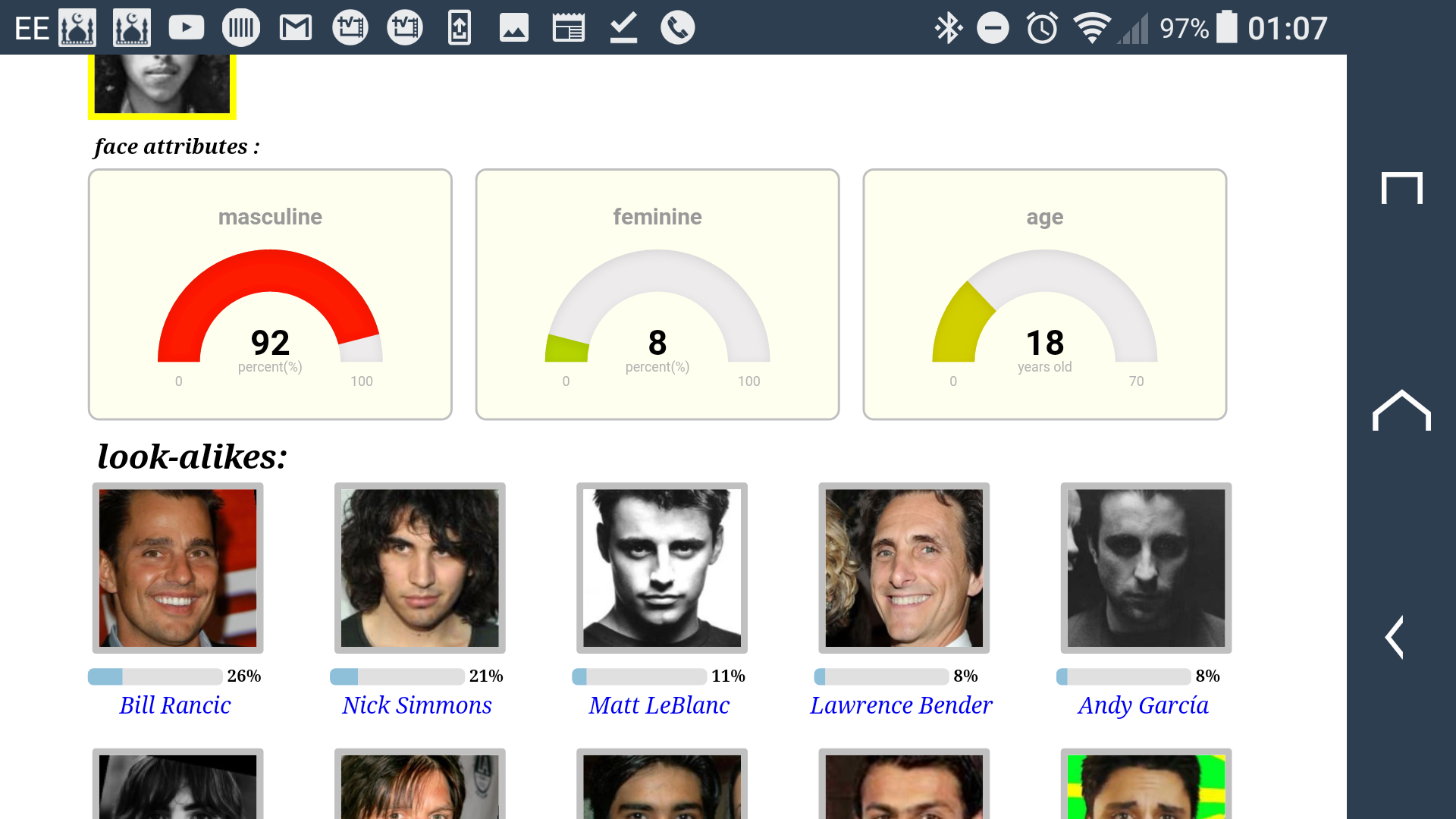Tap the Android home button
The height and width of the screenshot is (819, 1456).
tap(1401, 410)
